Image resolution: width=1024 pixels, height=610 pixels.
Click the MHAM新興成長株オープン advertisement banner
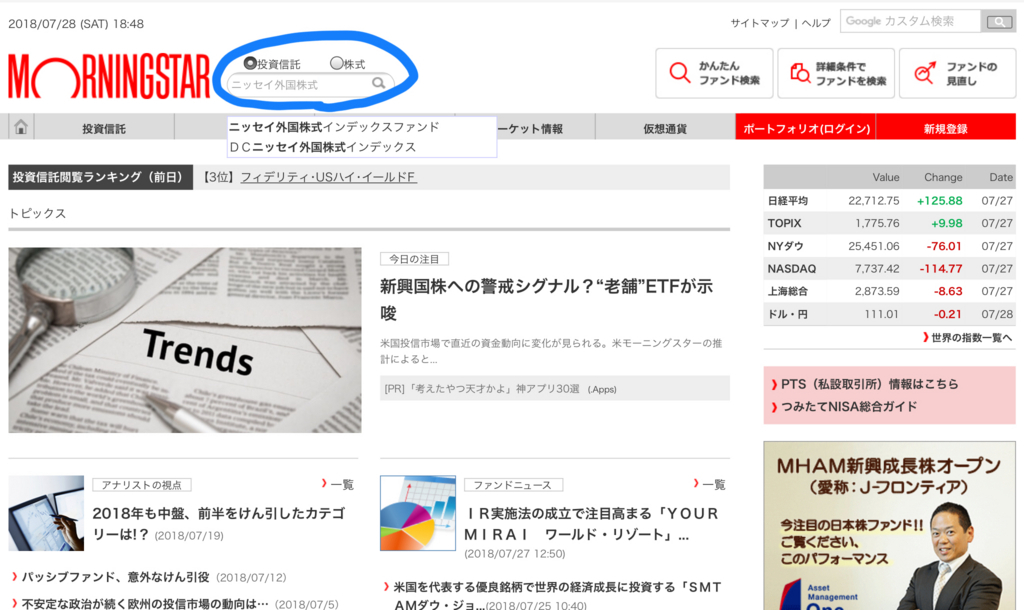coord(889,526)
